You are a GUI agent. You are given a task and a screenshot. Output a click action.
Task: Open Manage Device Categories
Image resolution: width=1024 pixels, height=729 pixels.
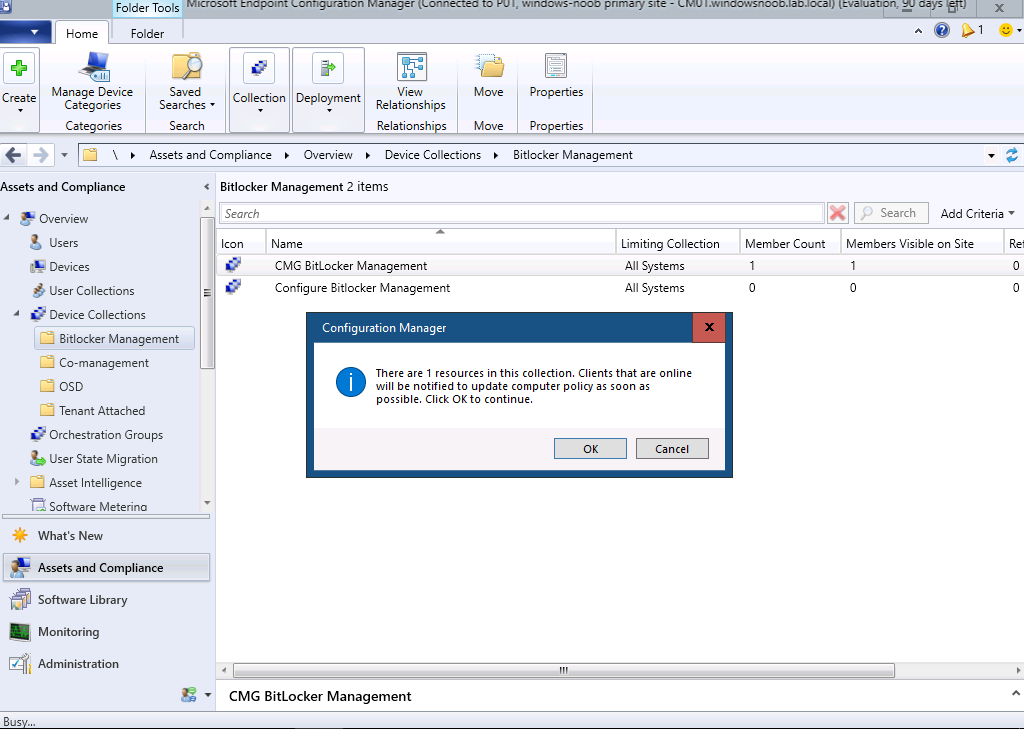[x=92, y=82]
